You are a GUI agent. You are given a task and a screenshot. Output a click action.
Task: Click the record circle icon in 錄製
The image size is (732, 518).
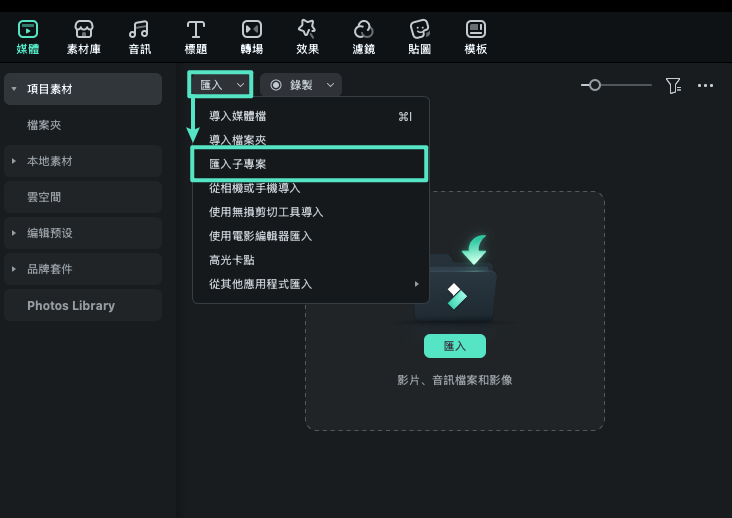coord(276,85)
